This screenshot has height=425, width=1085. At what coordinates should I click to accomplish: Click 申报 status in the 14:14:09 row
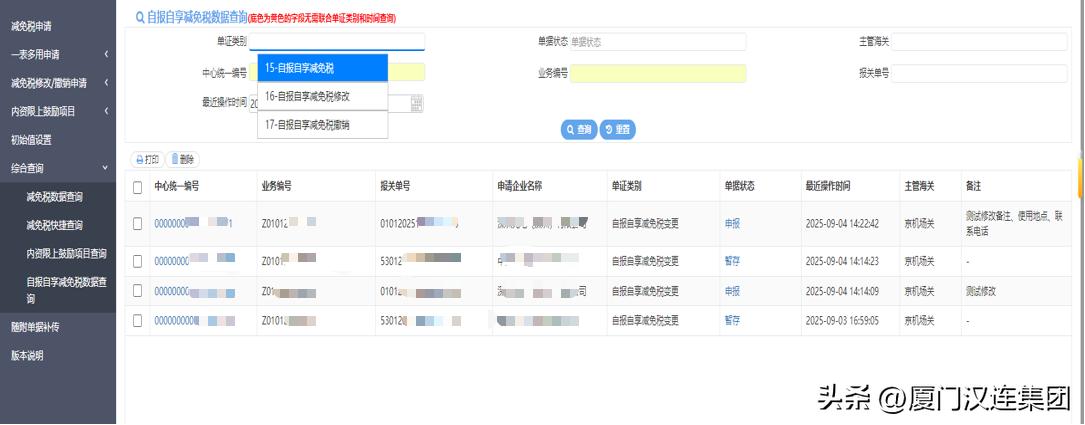pyautogui.click(x=732, y=291)
